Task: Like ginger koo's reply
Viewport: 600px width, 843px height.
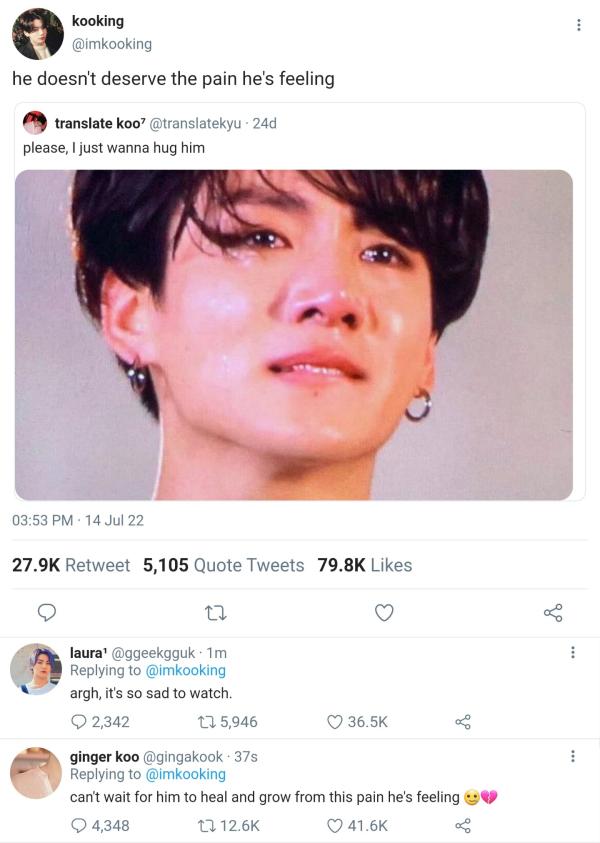Action: [x=335, y=826]
